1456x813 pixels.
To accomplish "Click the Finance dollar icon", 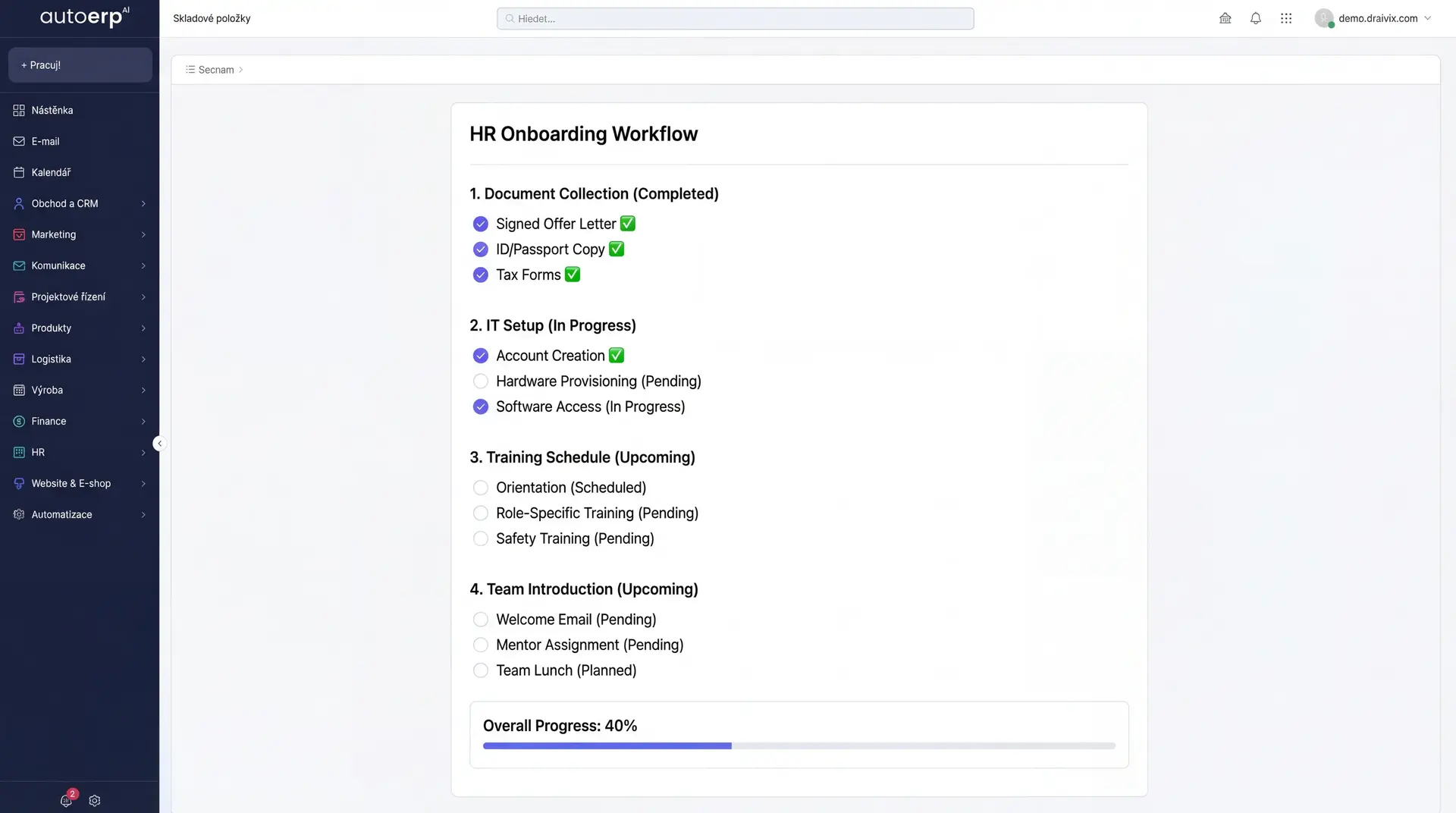I will coord(19,422).
